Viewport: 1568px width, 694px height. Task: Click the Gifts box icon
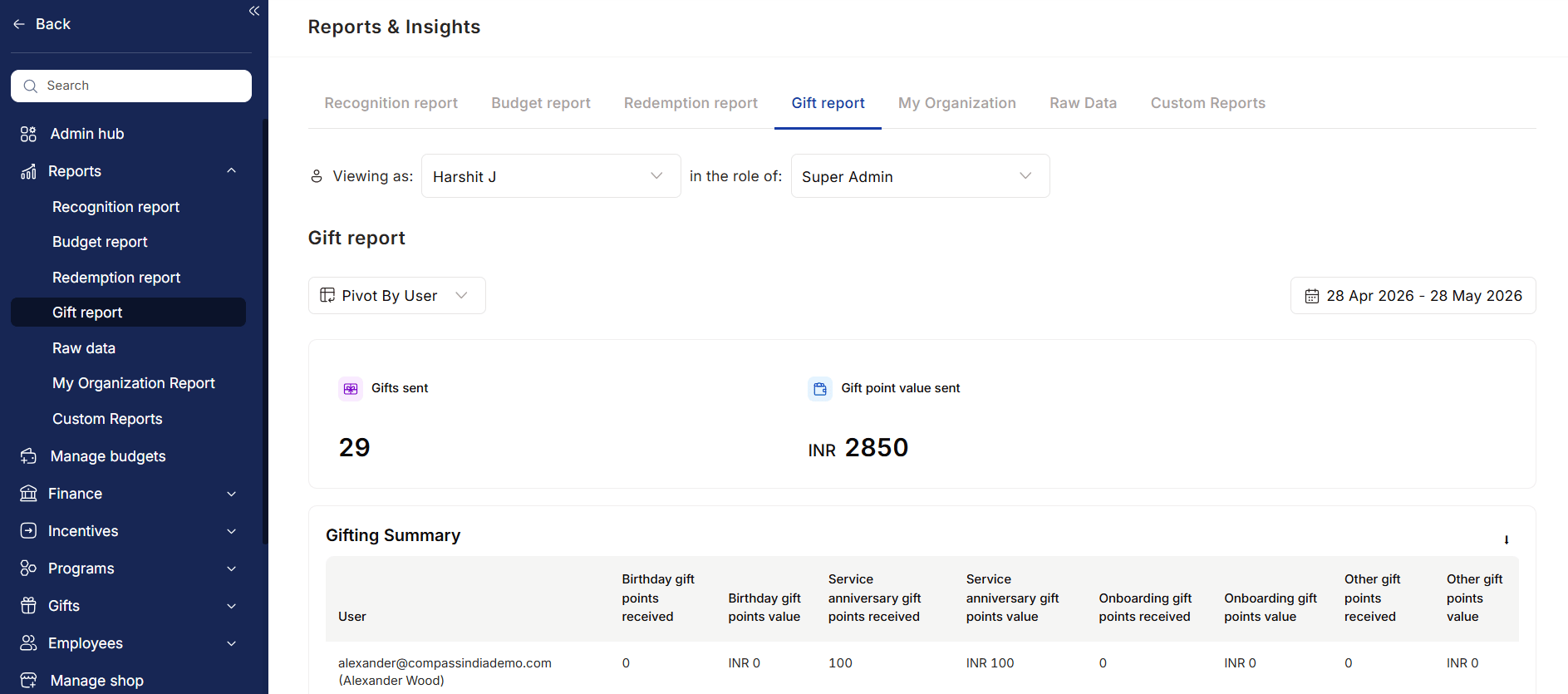coord(28,606)
